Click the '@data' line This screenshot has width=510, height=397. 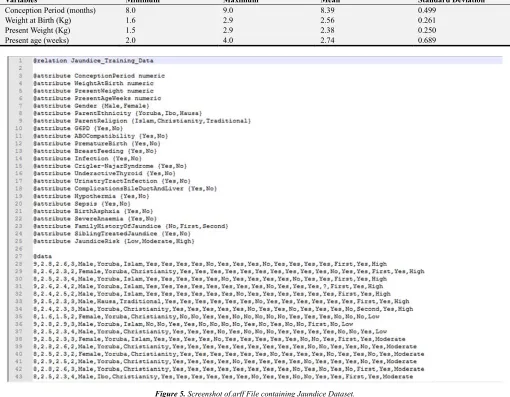coord(42,256)
